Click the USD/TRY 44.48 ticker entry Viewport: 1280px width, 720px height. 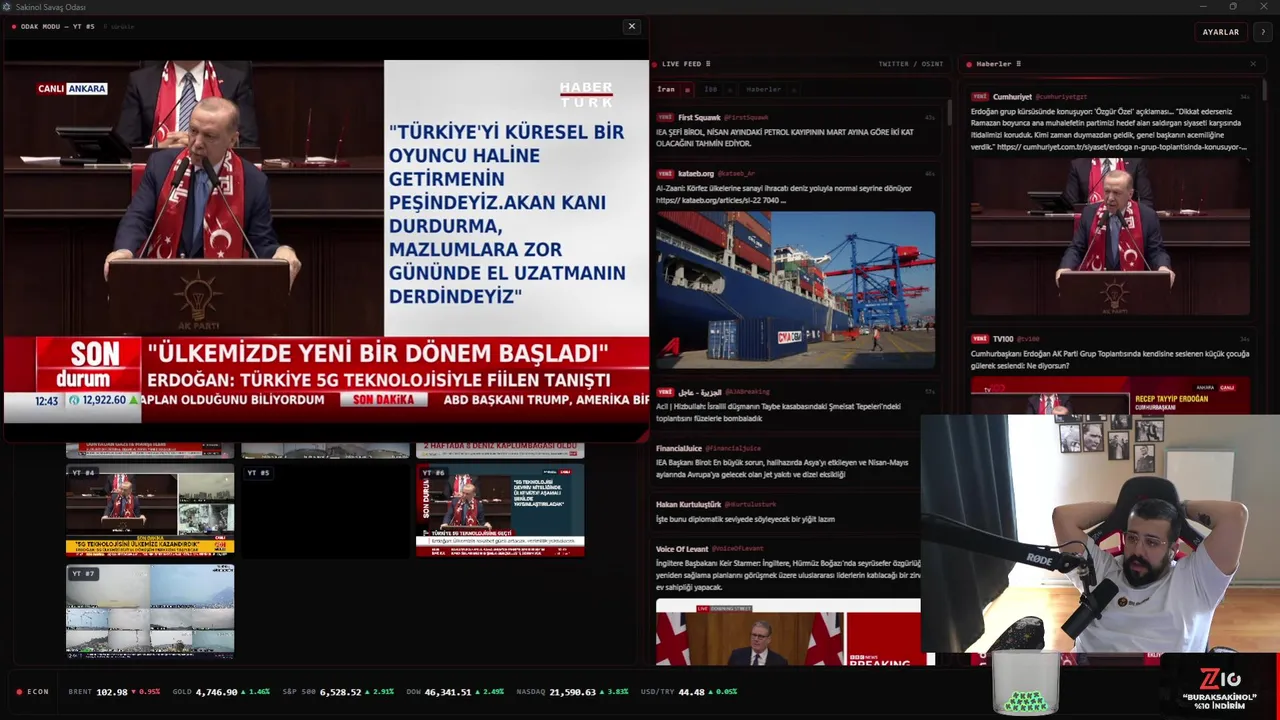tap(688, 692)
